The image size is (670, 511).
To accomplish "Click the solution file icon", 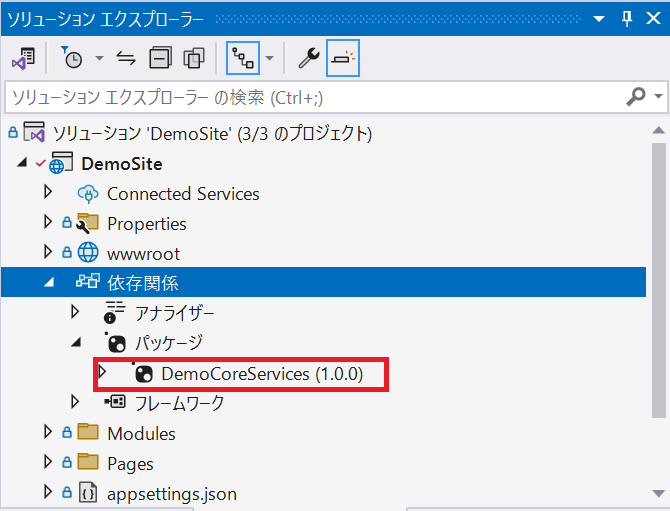I will [34, 132].
